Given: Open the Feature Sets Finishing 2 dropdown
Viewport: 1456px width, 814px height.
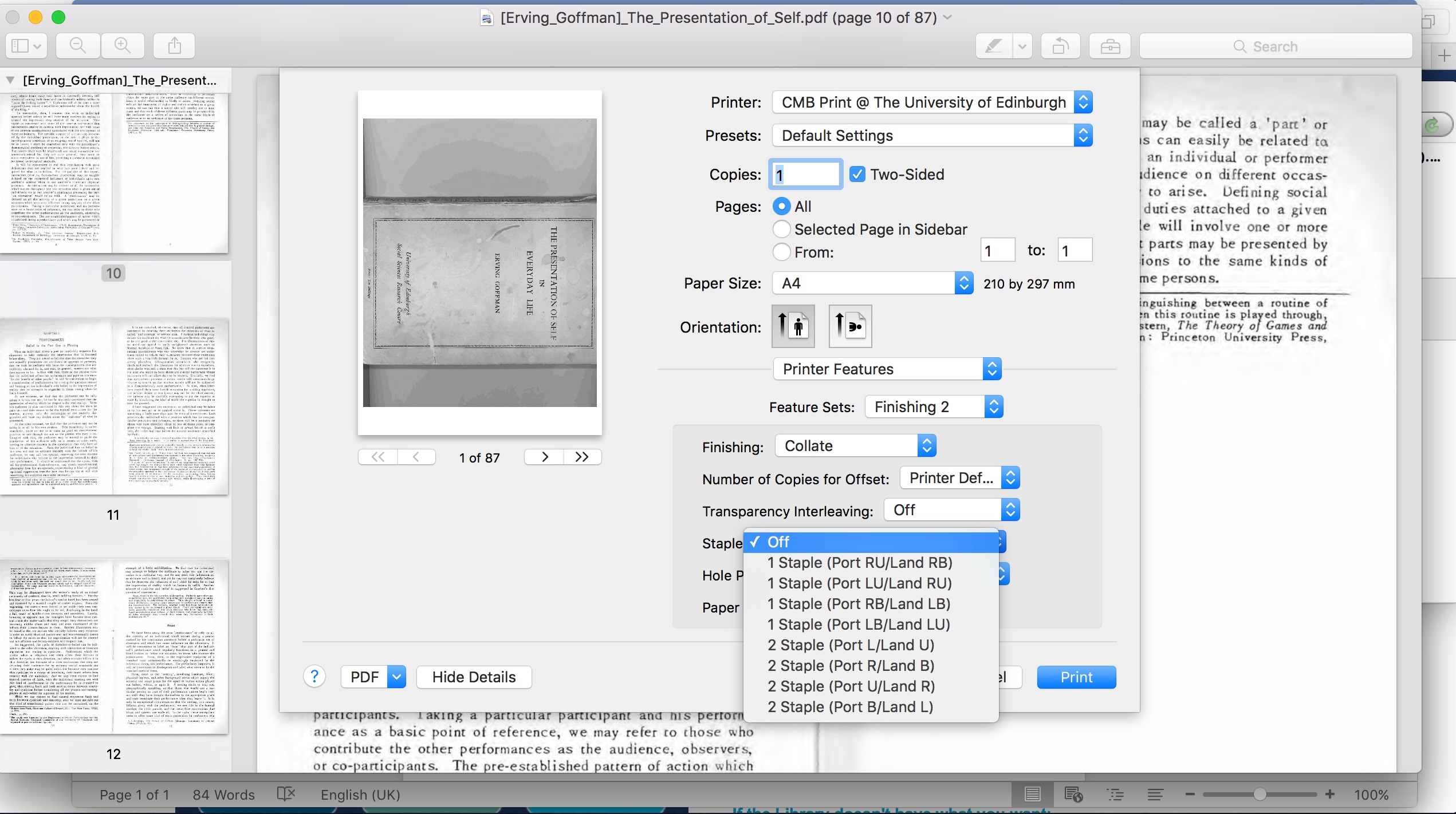Looking at the screenshot, I should pyautogui.click(x=934, y=407).
